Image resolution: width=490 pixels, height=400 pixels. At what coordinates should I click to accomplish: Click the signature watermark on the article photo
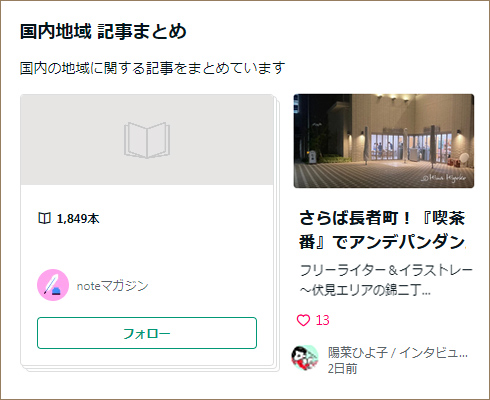(443, 178)
